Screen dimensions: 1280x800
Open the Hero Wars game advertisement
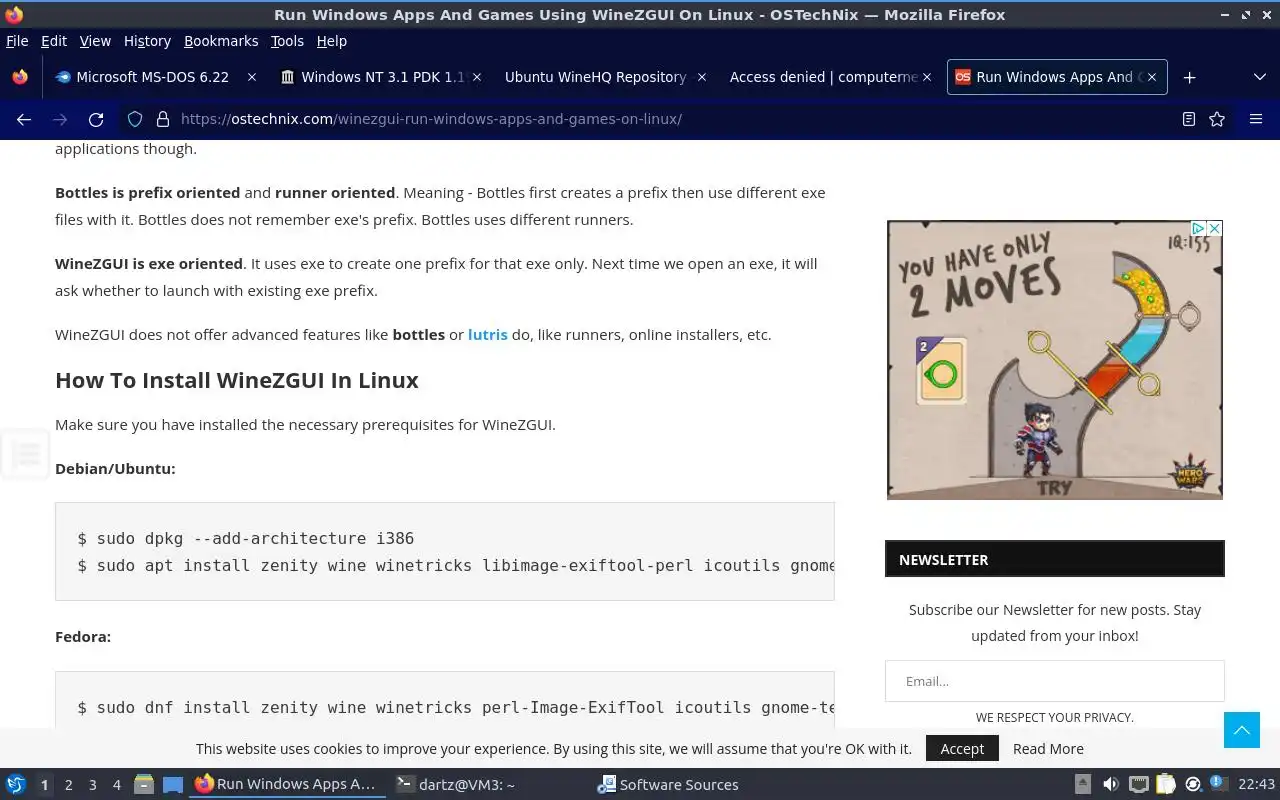click(1055, 360)
